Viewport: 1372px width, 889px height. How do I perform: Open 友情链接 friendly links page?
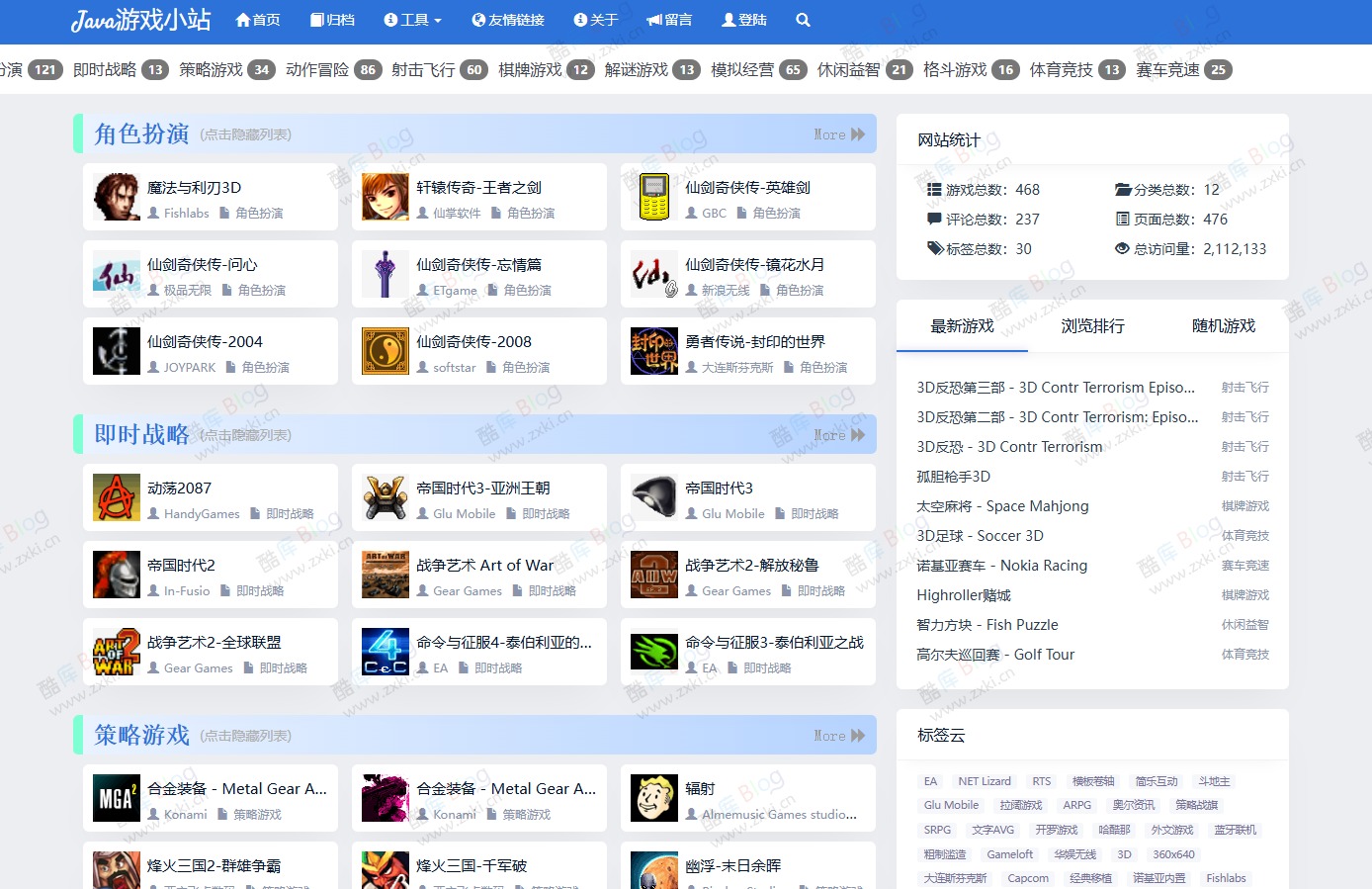[508, 20]
